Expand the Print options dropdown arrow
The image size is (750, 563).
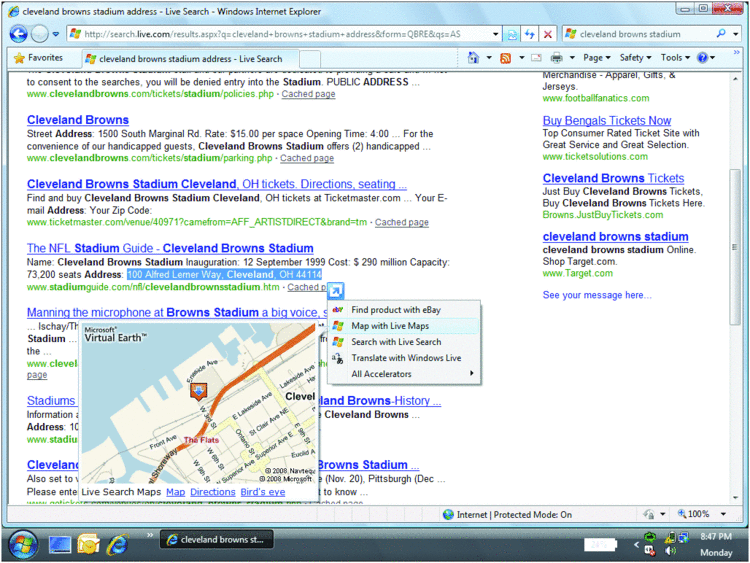[572, 58]
